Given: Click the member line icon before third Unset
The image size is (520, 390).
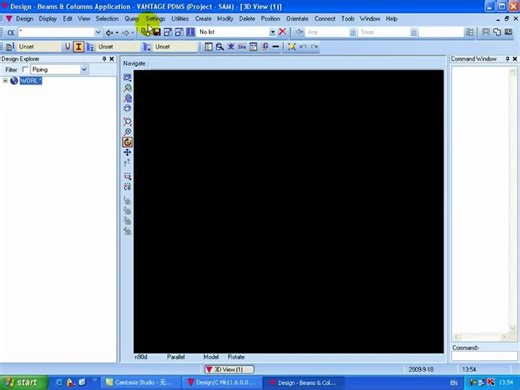Looking at the screenshot, I should [147, 47].
